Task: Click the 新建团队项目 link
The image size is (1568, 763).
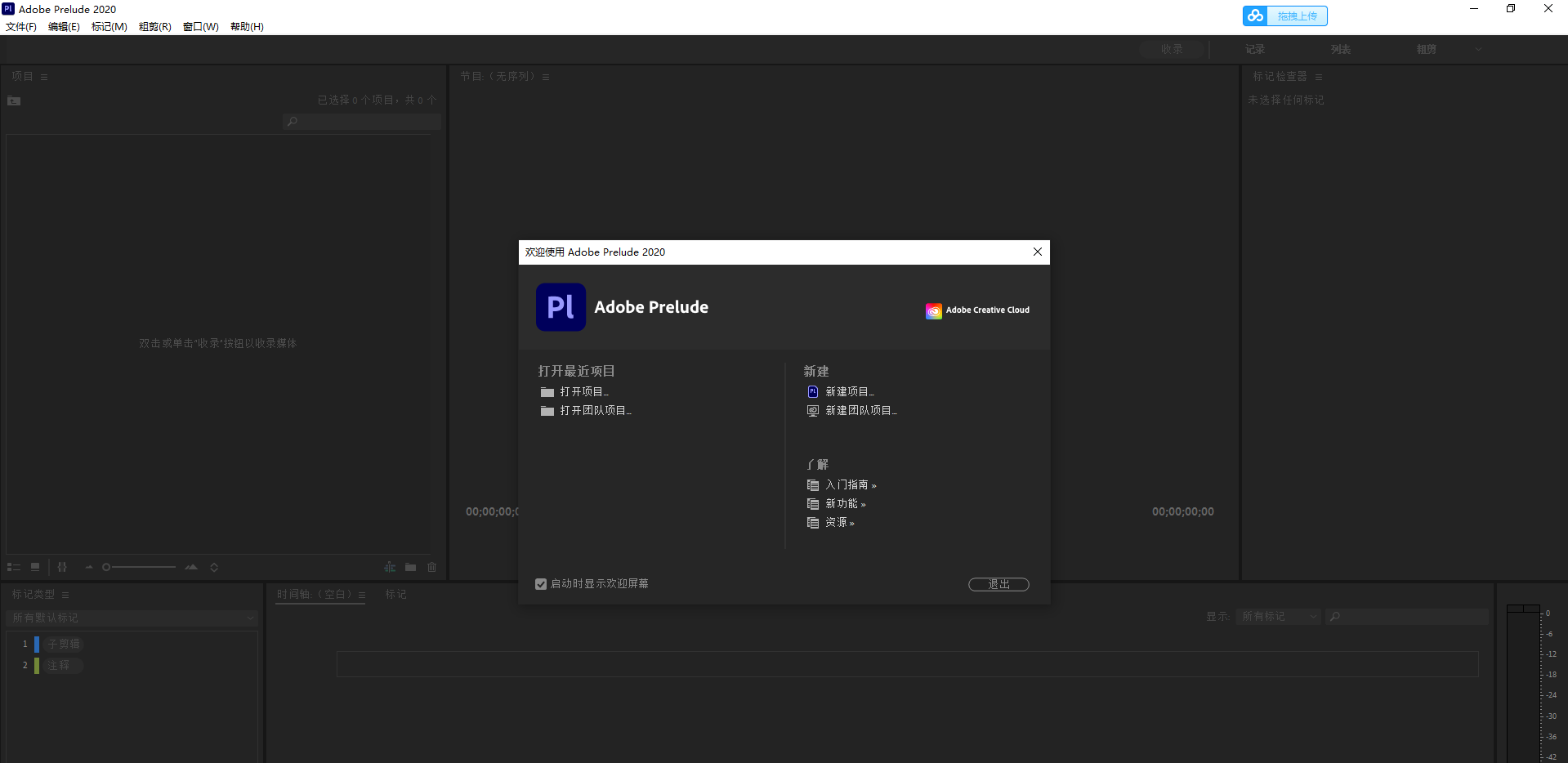Action: 861,411
